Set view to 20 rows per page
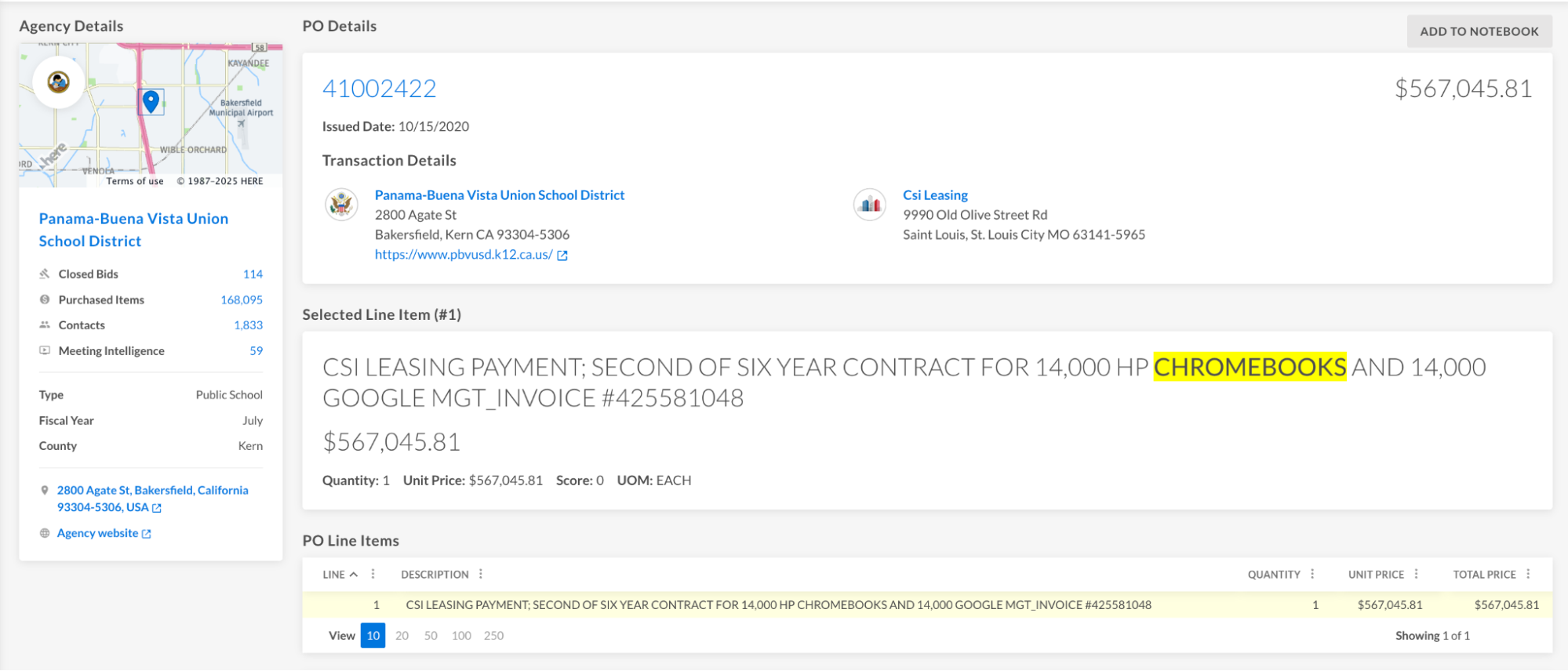This screenshot has width=1568, height=671. [402, 636]
